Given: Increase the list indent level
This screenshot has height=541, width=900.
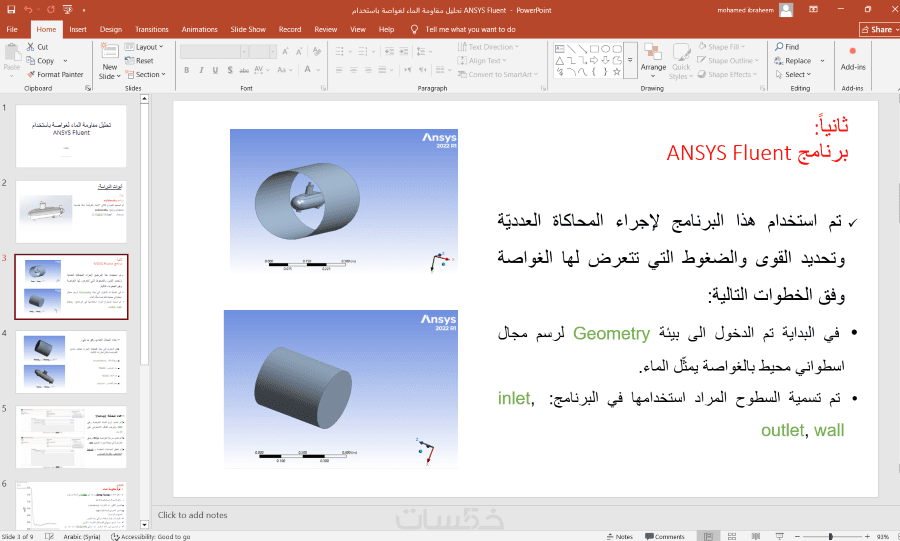Looking at the screenshot, I should [x=404, y=52].
